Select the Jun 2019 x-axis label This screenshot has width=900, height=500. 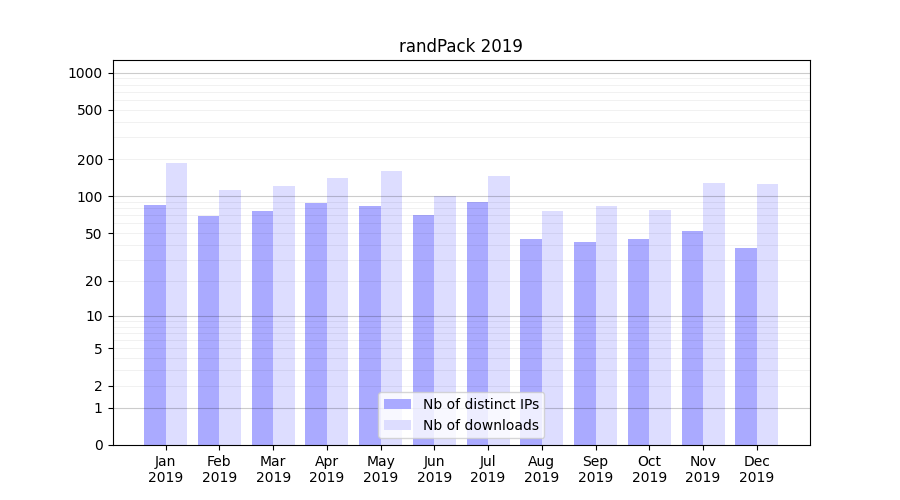pyautogui.click(x=434, y=469)
